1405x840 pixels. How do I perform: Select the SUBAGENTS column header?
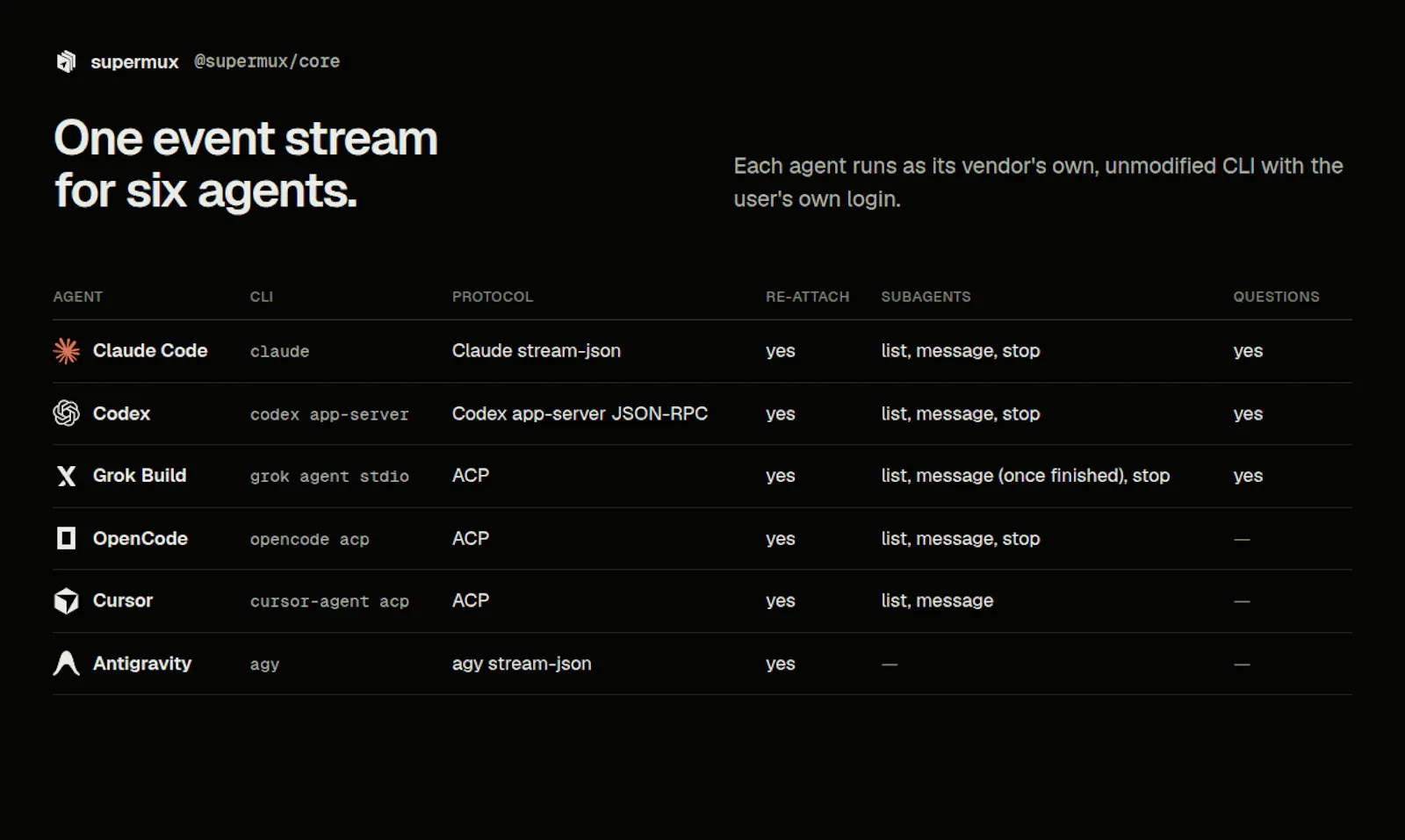(926, 297)
